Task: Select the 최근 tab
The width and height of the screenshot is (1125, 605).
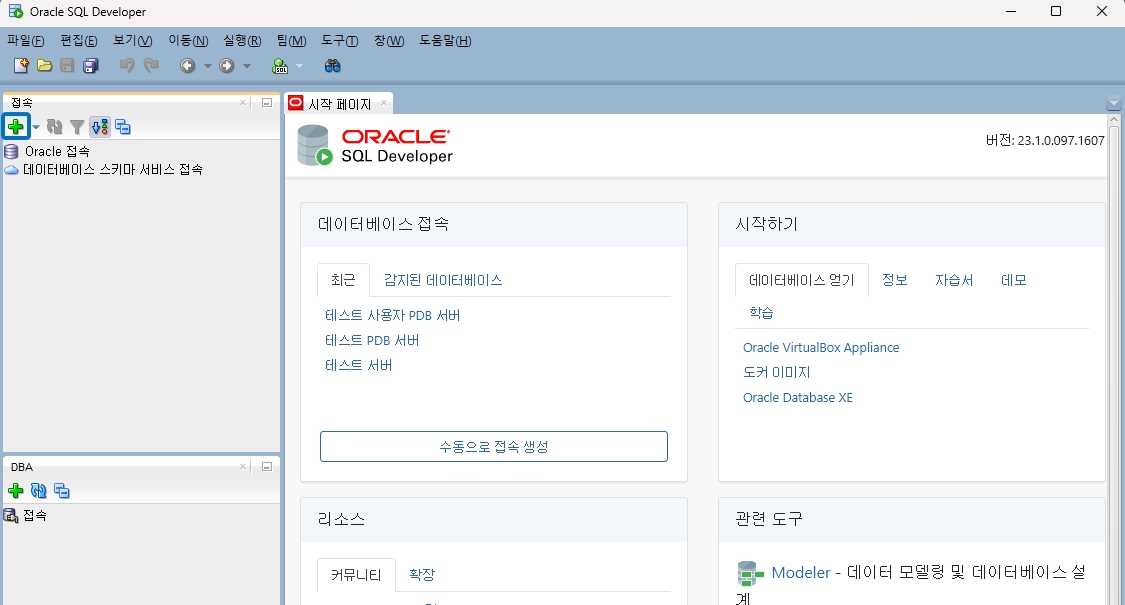Action: 343,280
